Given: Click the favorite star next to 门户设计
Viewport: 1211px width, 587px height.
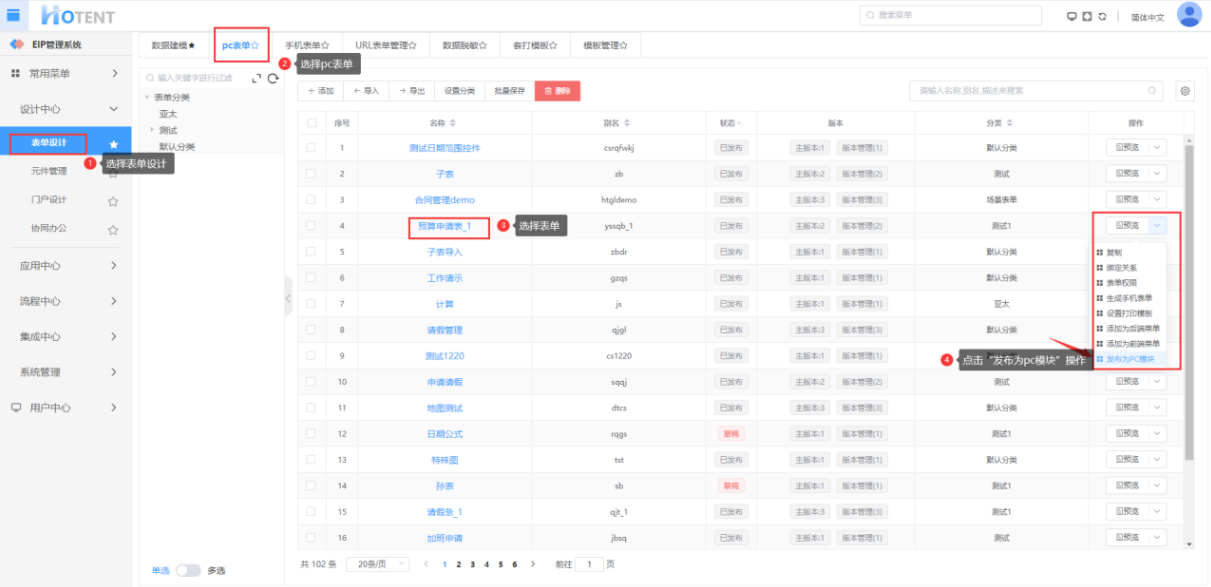Looking at the screenshot, I should (113, 200).
